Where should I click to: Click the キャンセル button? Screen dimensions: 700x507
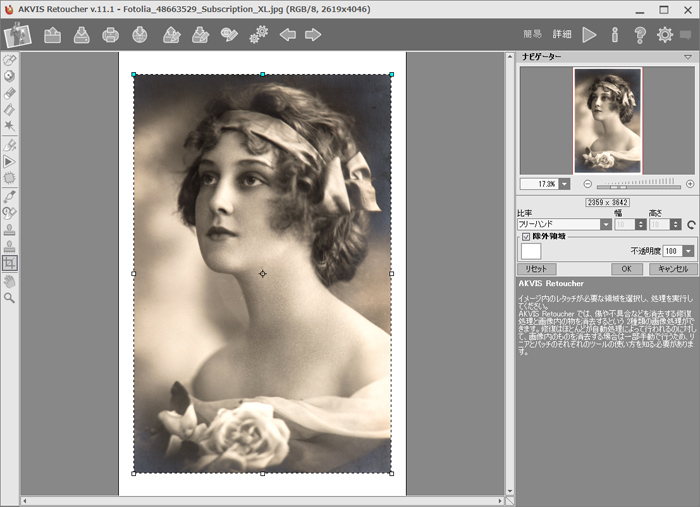673,269
